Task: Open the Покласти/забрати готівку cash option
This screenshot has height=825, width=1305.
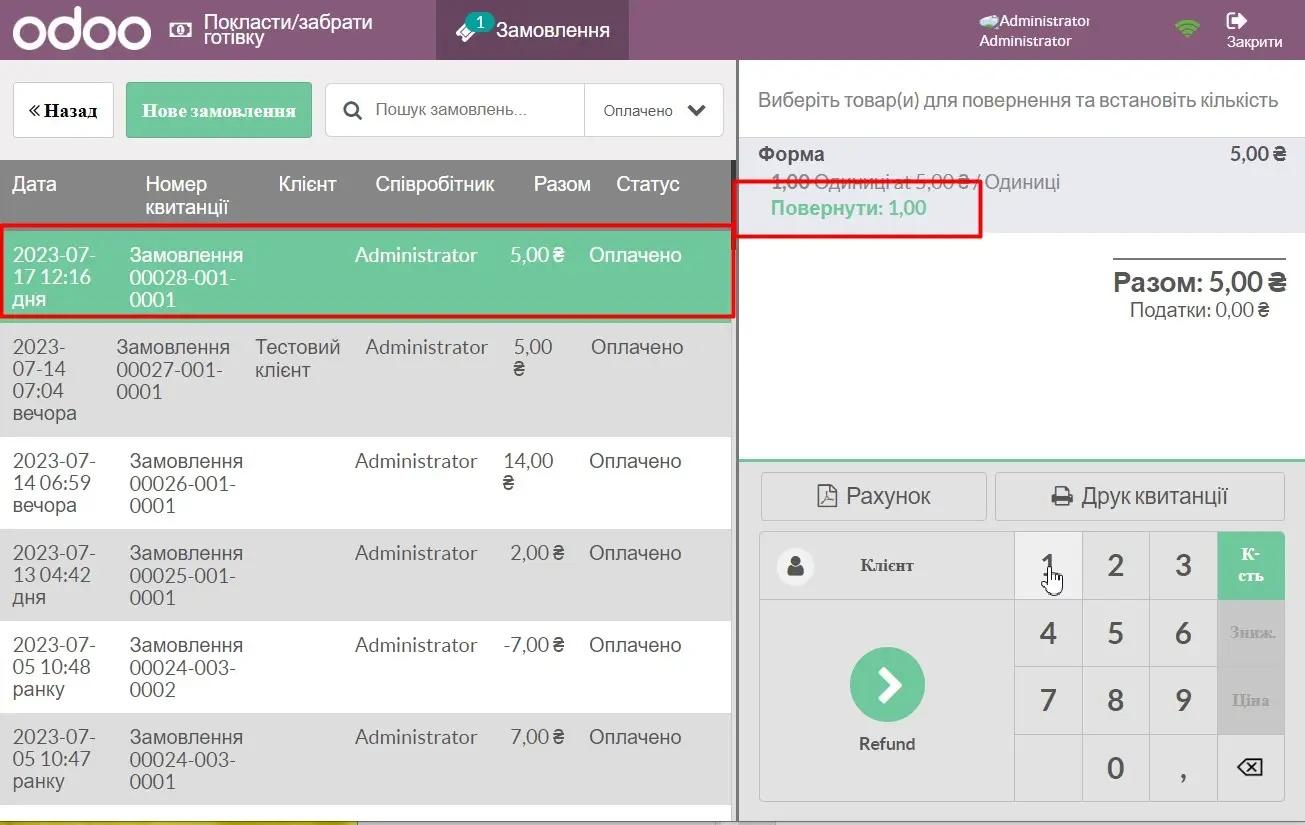Action: pos(270,30)
